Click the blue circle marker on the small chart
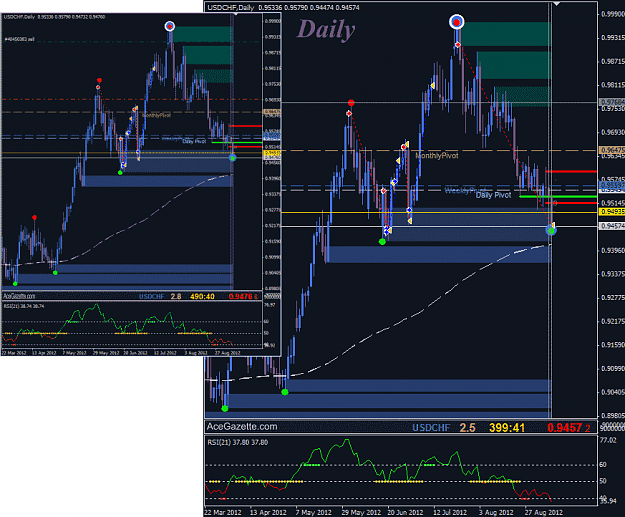 tap(232, 158)
